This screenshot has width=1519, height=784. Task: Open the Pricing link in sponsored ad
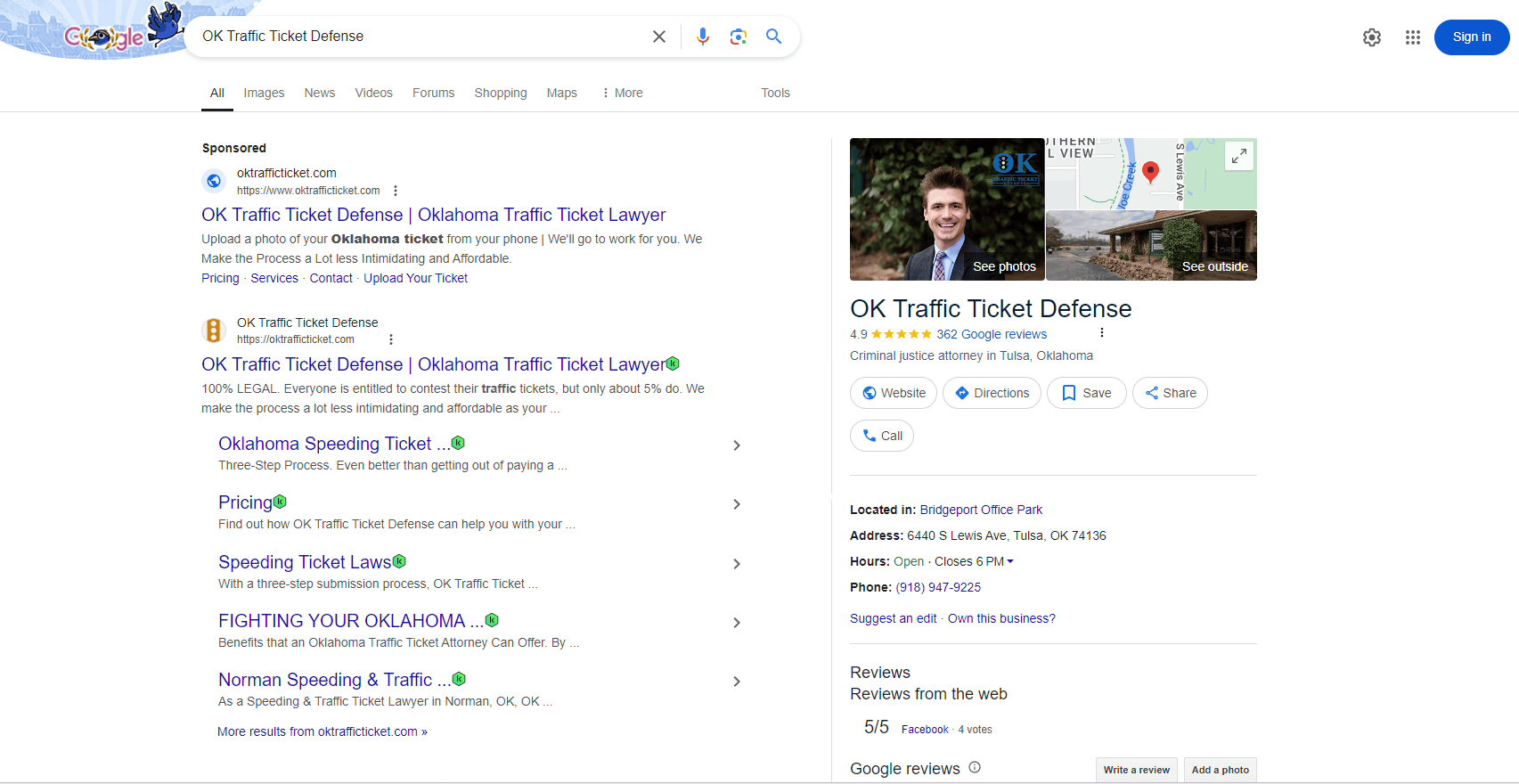(x=220, y=278)
